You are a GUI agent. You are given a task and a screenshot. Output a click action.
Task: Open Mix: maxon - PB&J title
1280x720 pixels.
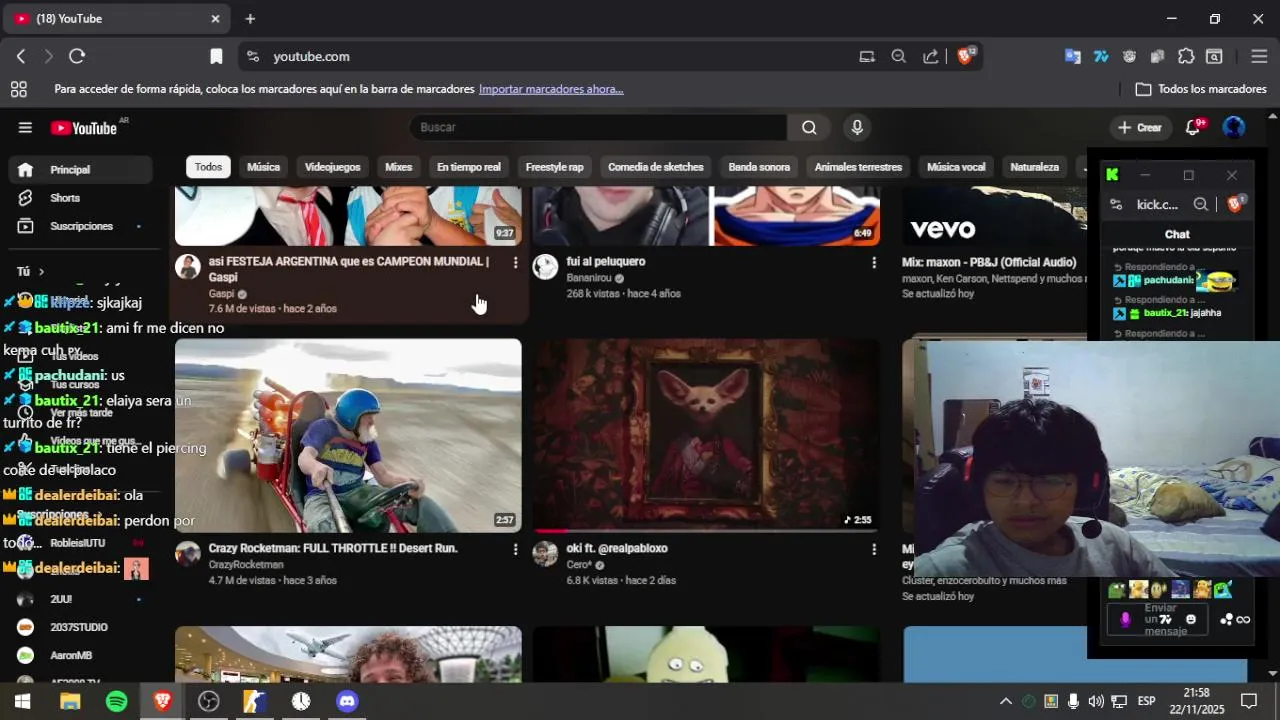989,262
